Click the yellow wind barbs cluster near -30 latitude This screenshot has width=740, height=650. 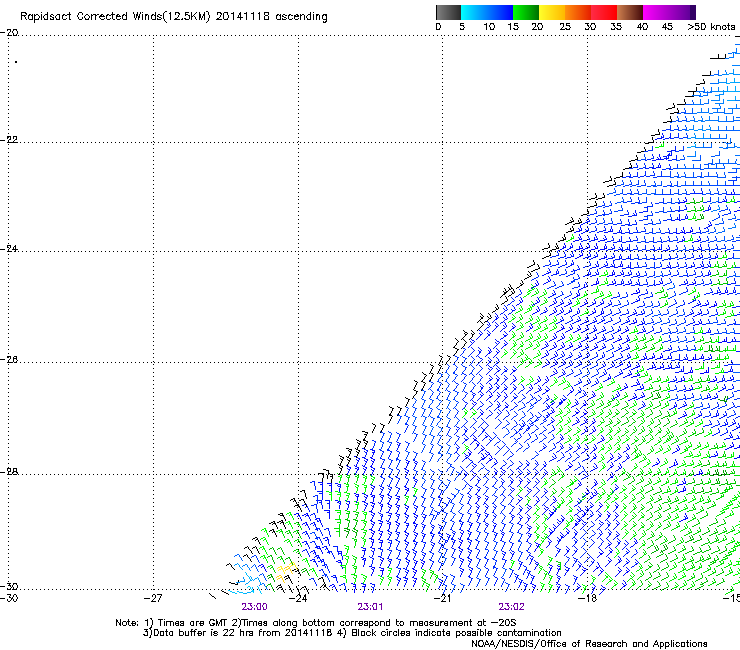286,570
